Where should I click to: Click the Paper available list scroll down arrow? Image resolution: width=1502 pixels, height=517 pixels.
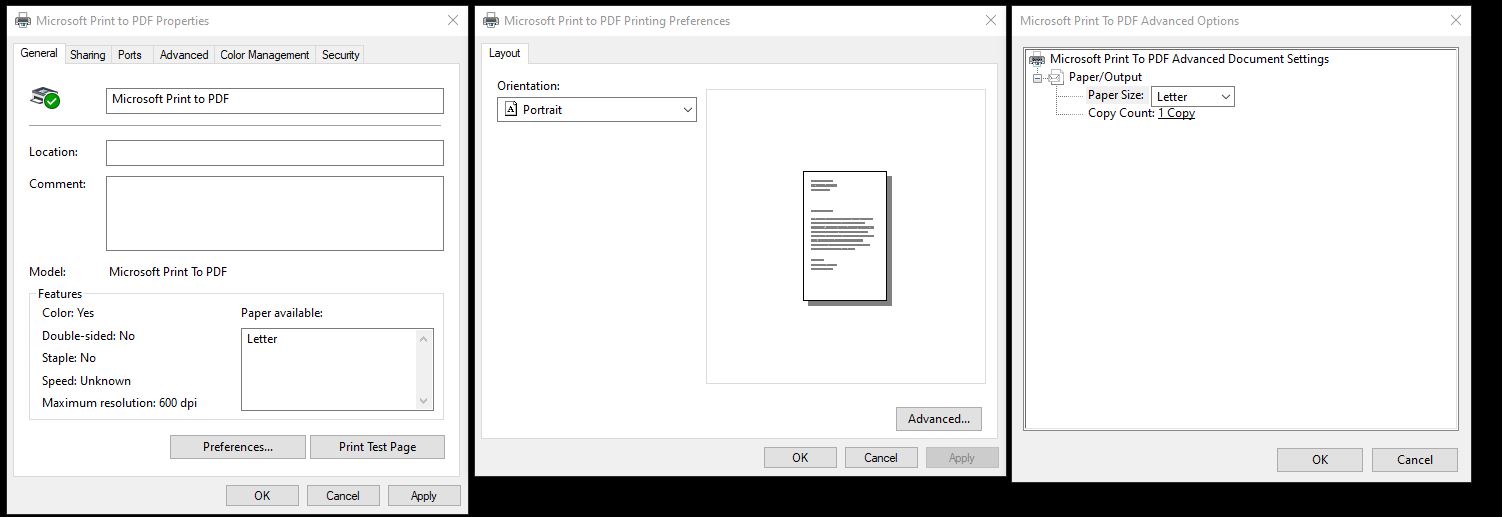point(424,401)
